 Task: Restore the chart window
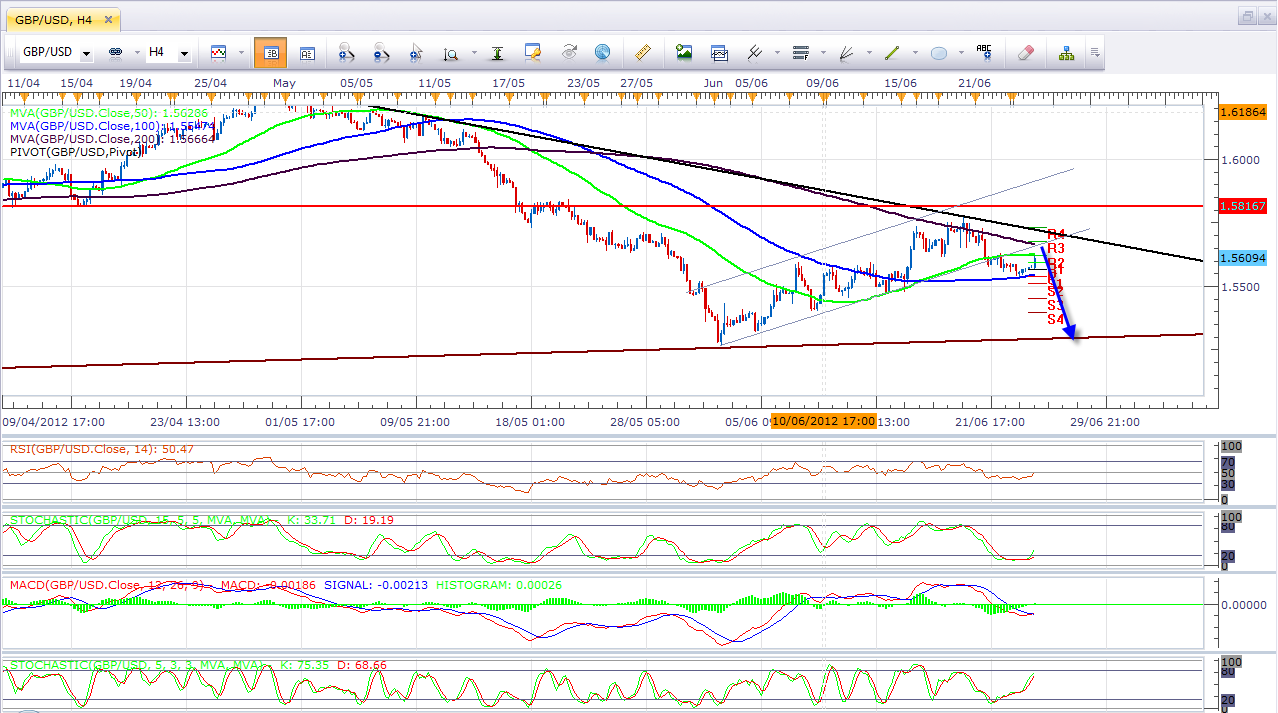click(x=1246, y=16)
